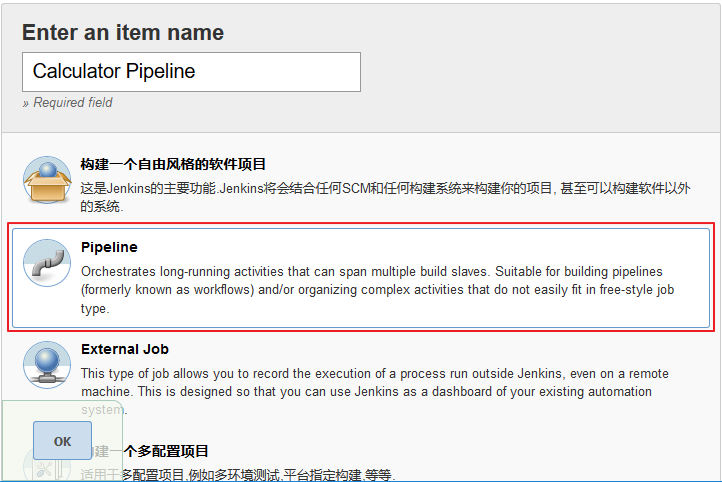Select the Pipeline pipe icon
This screenshot has width=722, height=482.
47,263
